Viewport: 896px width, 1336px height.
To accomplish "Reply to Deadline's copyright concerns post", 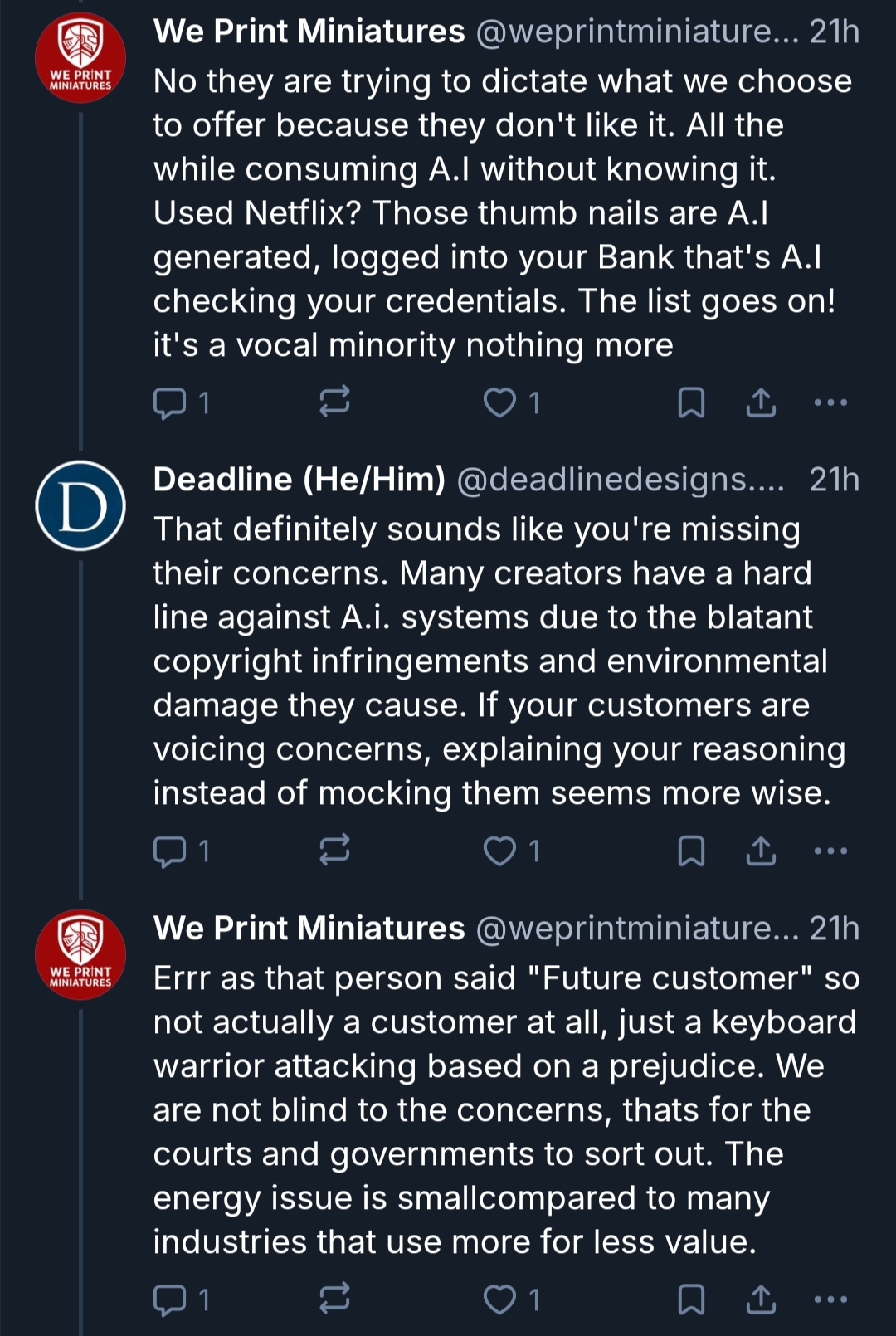I will tap(170, 851).
